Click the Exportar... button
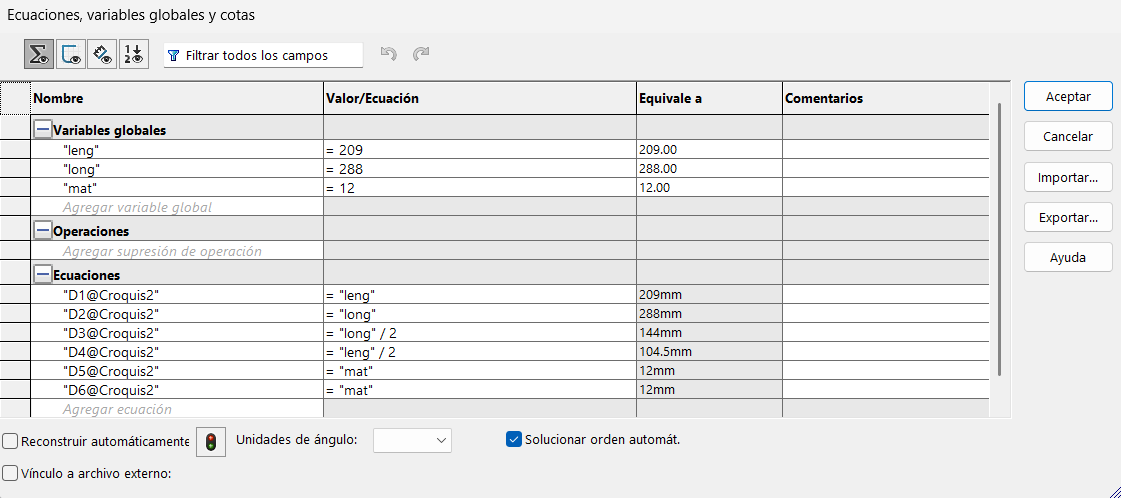 [1068, 216]
